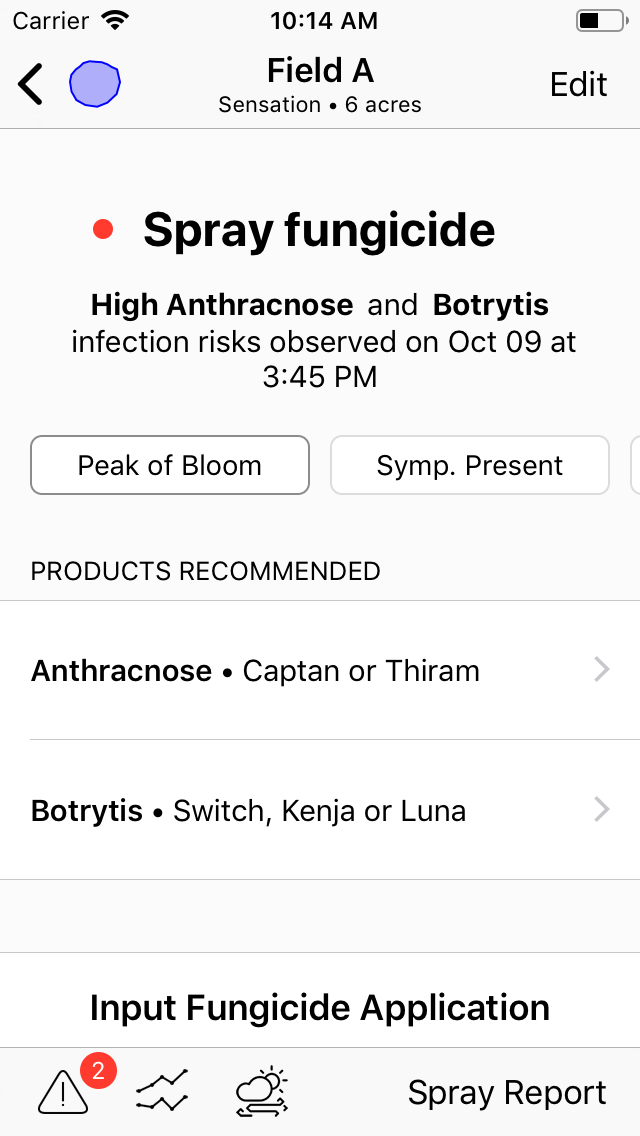This screenshot has width=640, height=1136.
Task: Tap the red notification badge showing 2
Action: coord(99,1071)
